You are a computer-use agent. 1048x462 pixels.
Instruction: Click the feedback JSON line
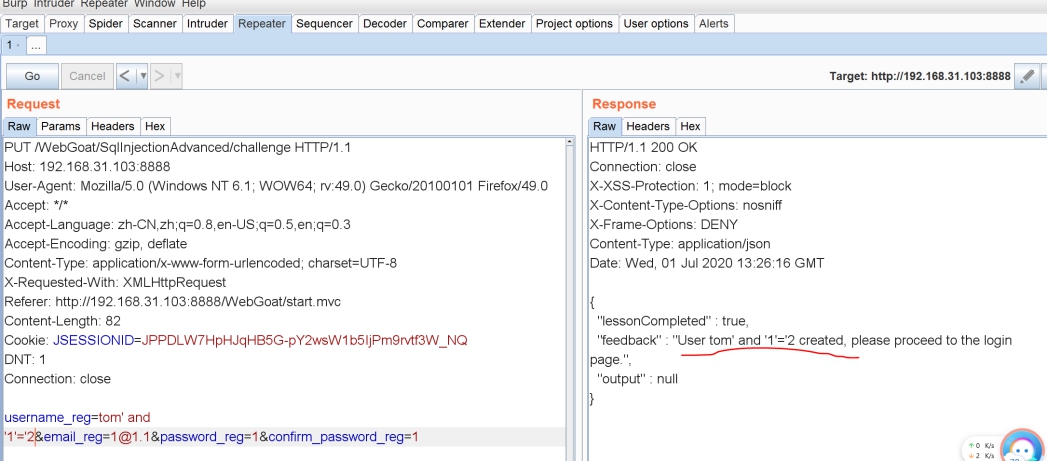pyautogui.click(x=801, y=350)
